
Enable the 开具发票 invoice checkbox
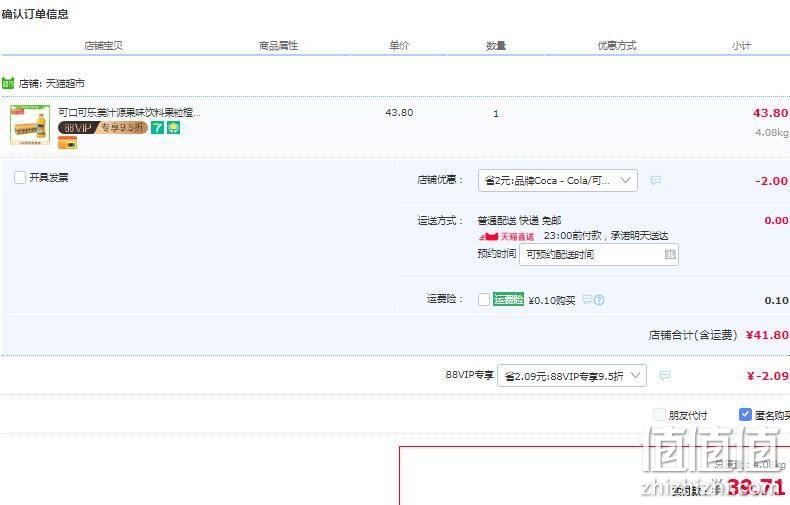coord(20,177)
